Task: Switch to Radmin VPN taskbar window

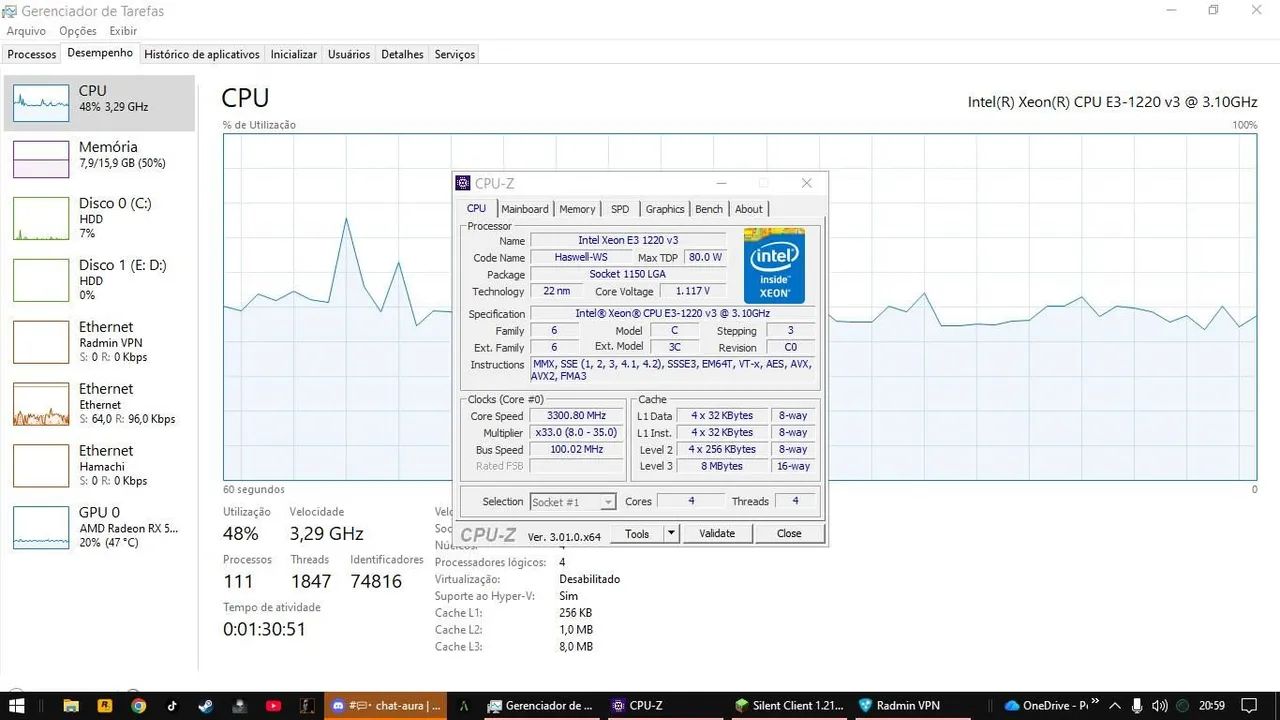Action: tap(911, 705)
